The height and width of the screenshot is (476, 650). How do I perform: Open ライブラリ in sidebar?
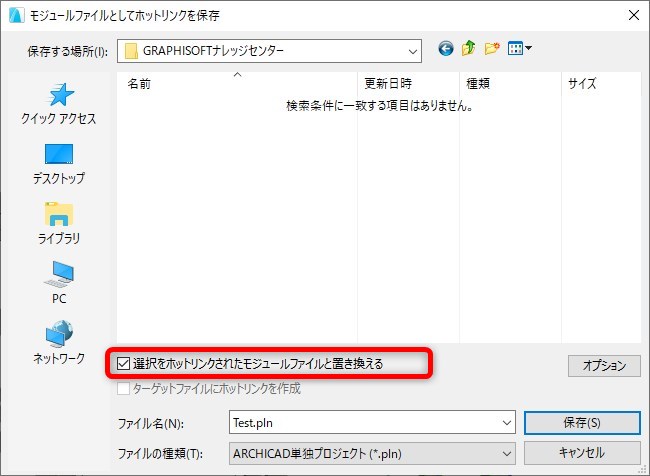59,223
